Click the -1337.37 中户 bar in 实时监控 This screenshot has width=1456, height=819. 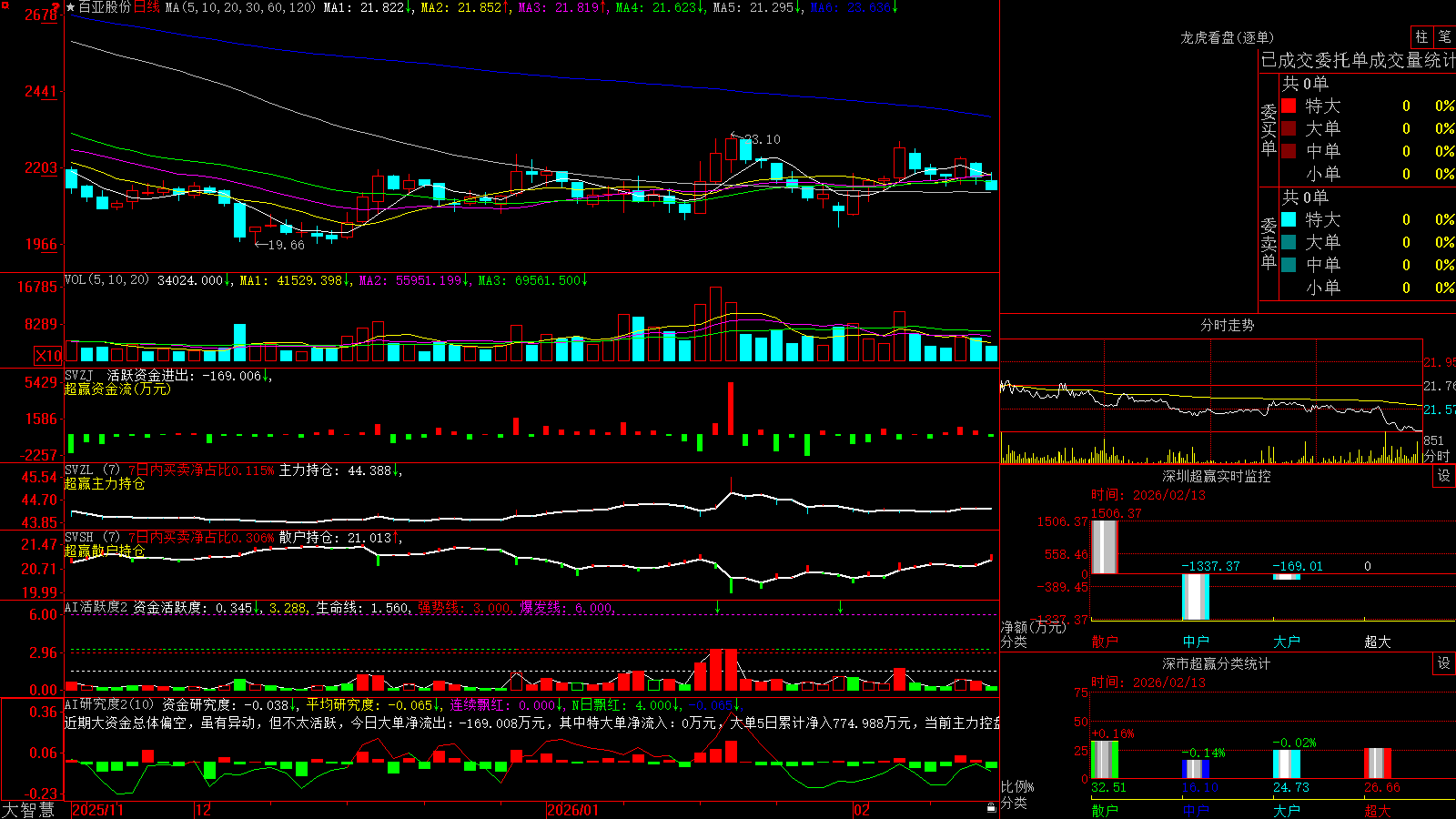(1196, 597)
